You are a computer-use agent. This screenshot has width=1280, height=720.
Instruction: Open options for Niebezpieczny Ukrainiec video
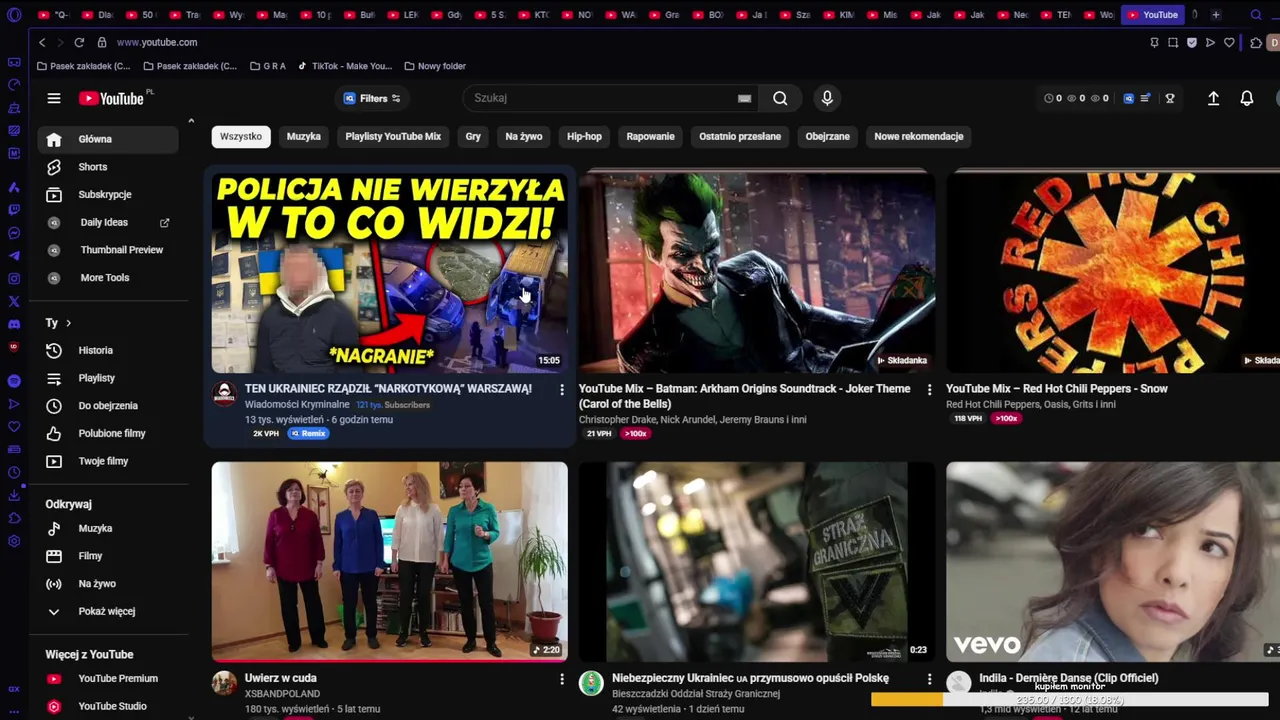tap(929, 679)
